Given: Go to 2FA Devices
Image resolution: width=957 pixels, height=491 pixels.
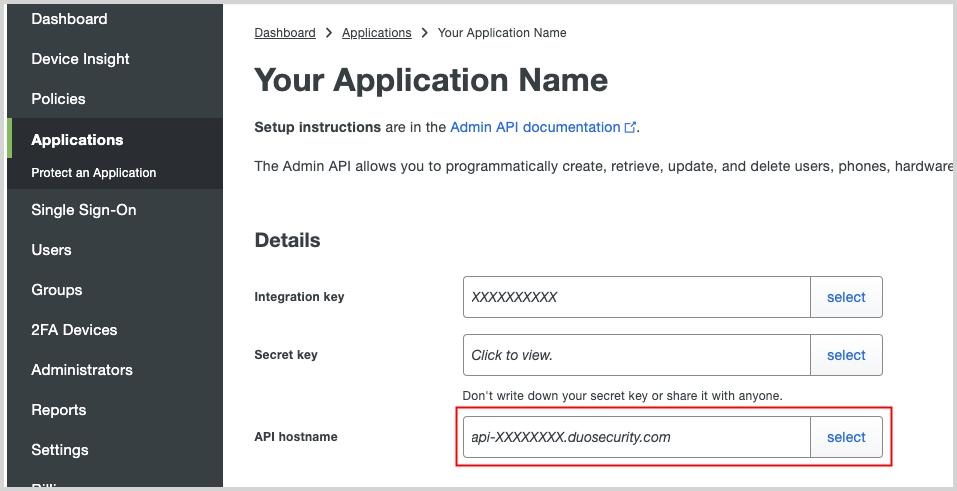Looking at the screenshot, I should click(x=74, y=330).
